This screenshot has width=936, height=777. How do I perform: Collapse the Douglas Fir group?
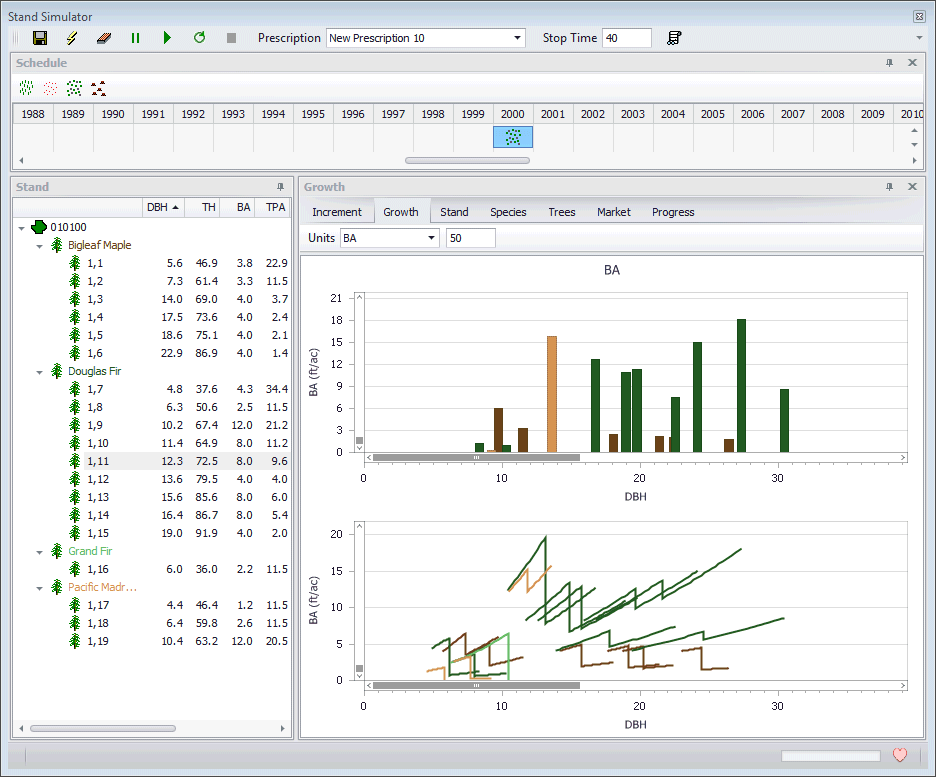point(39,372)
